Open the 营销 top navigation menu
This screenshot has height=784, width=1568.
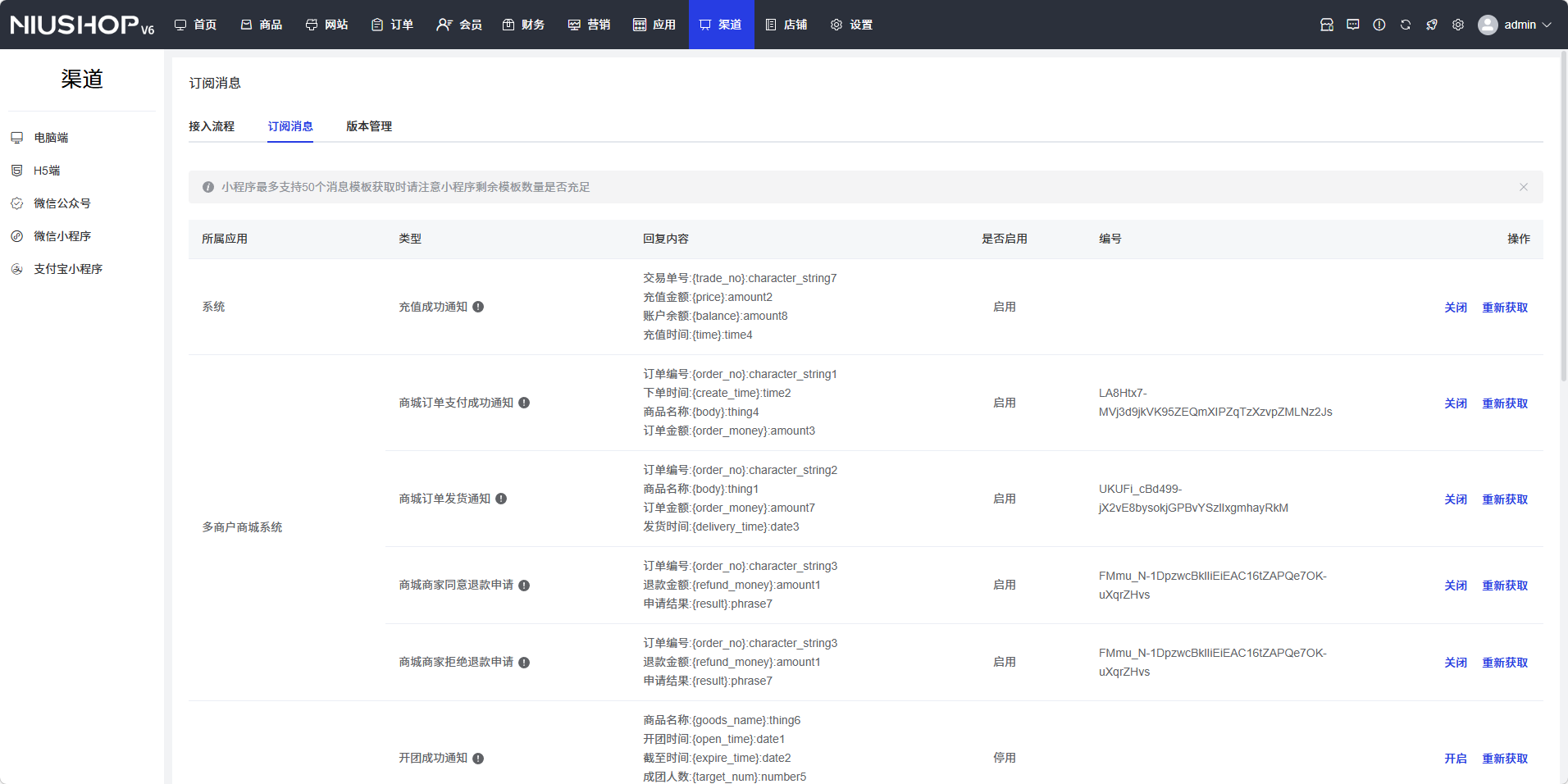[589, 25]
